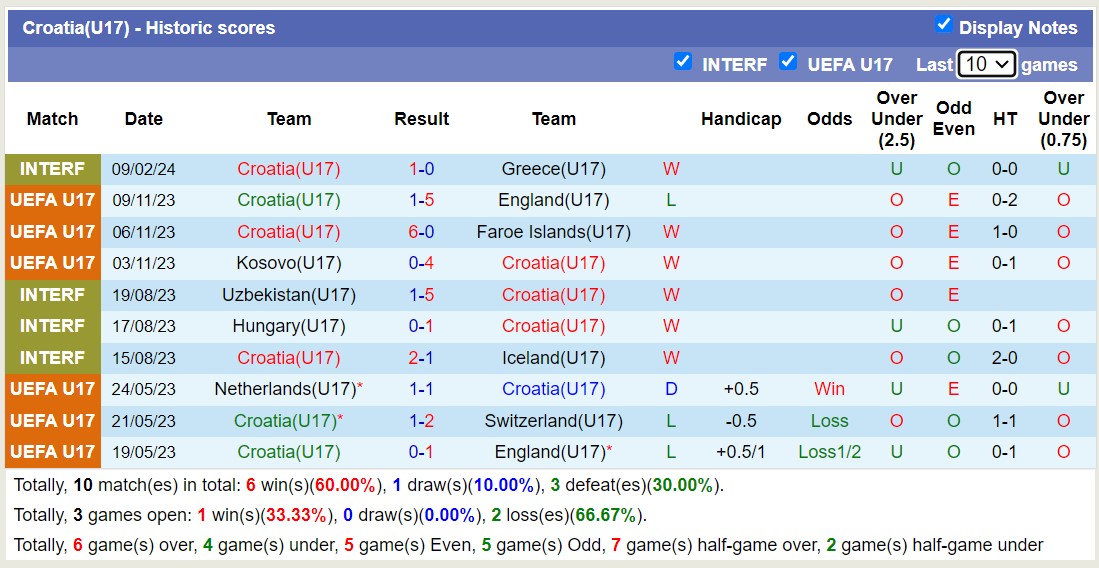Open Greece(U17) team link
The image size is (1099, 568).
554,169
